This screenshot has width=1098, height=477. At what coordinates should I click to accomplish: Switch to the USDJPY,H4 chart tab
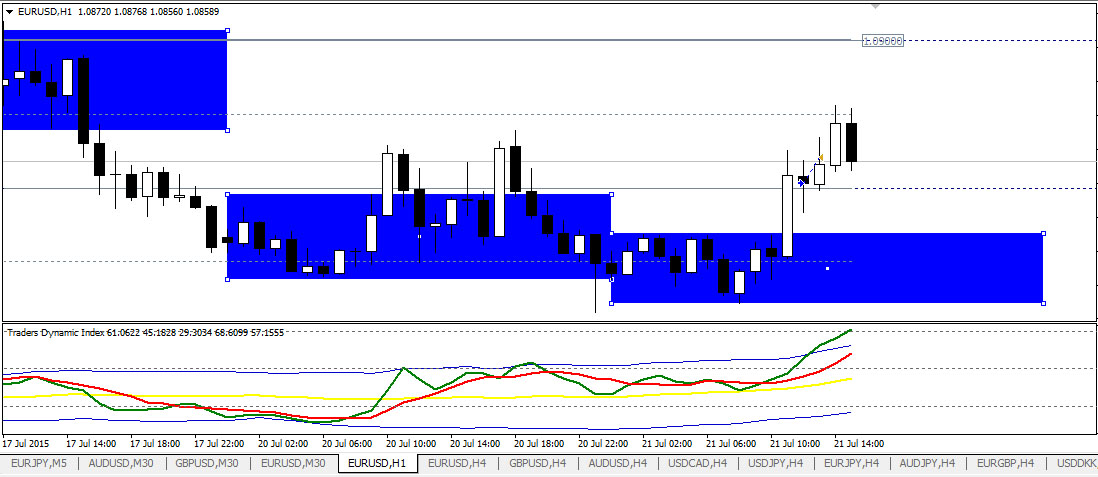pyautogui.click(x=777, y=464)
